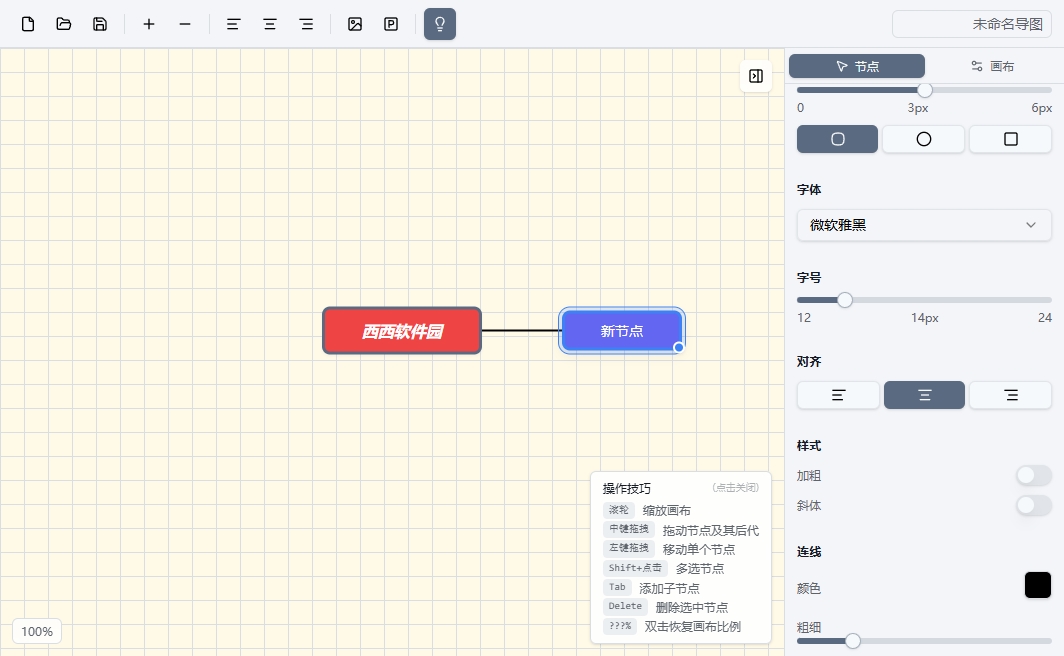1064x656 pixels.
Task: Select rounded rectangle node shape
Action: 837,139
